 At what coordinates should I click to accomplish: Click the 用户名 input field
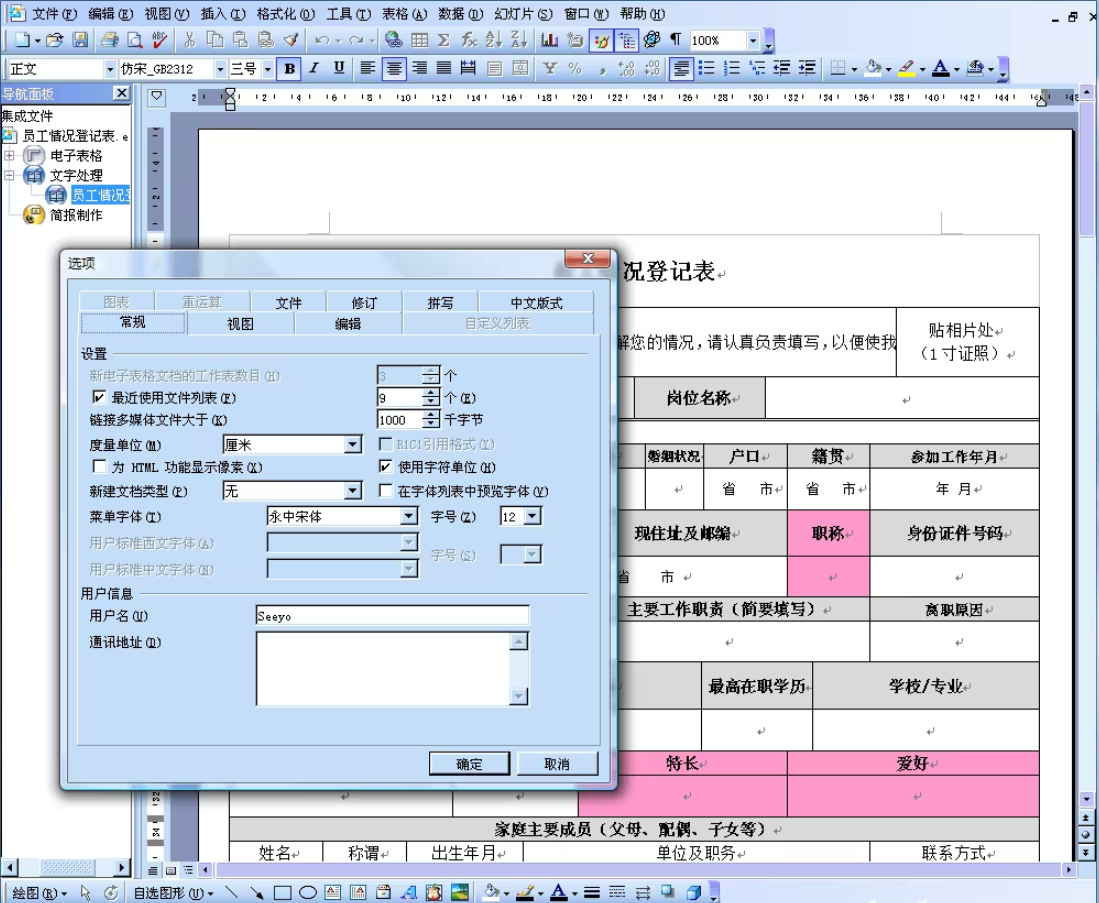tap(392, 616)
